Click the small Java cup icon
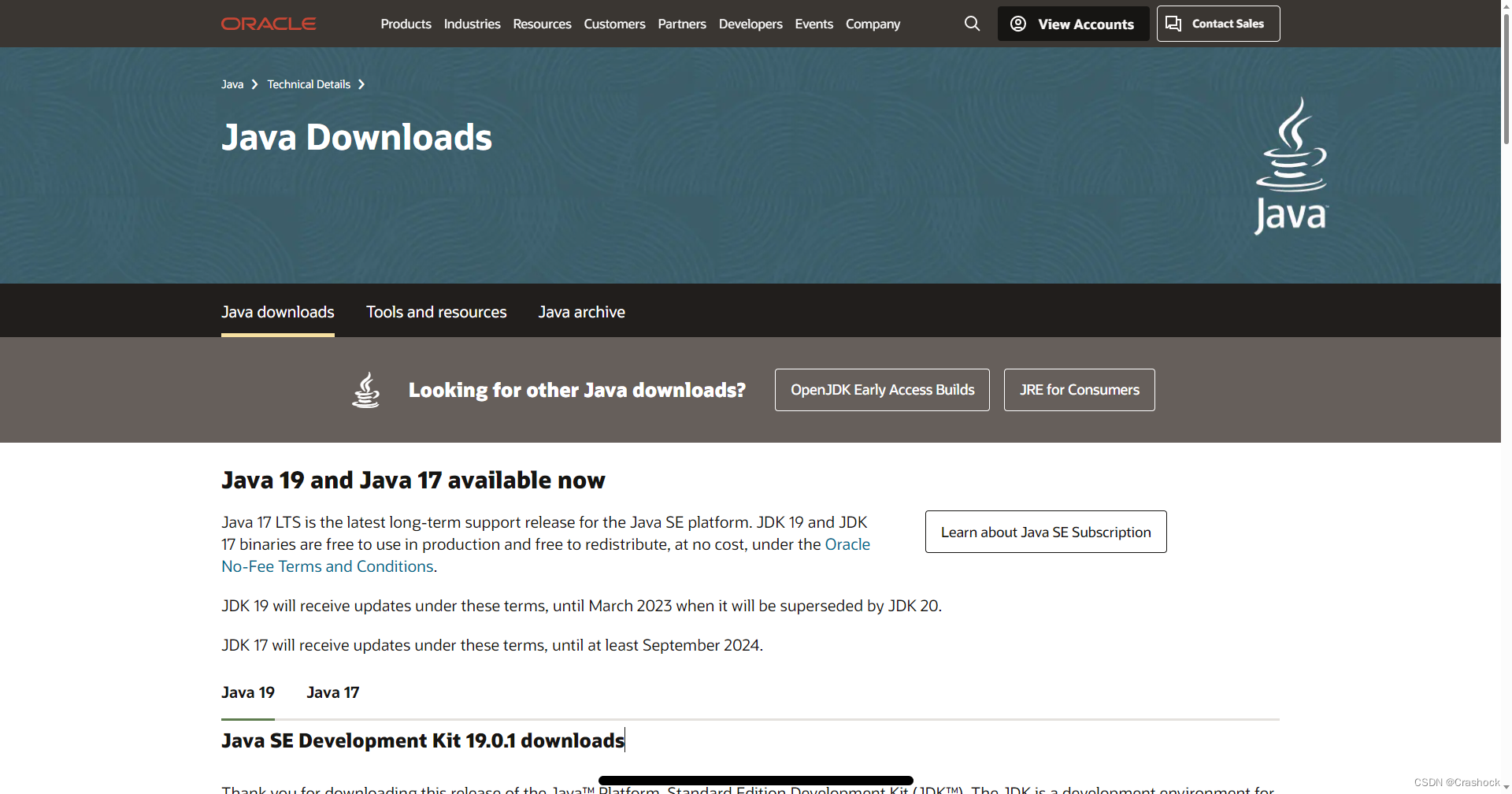Screen dimensions: 1512x794 [365, 390]
